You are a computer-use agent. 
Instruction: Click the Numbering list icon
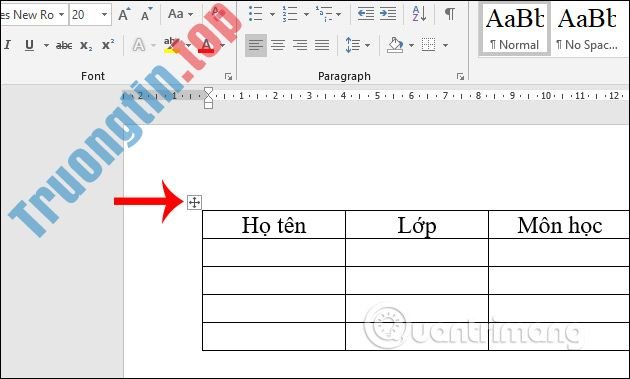pyautogui.click(x=290, y=14)
